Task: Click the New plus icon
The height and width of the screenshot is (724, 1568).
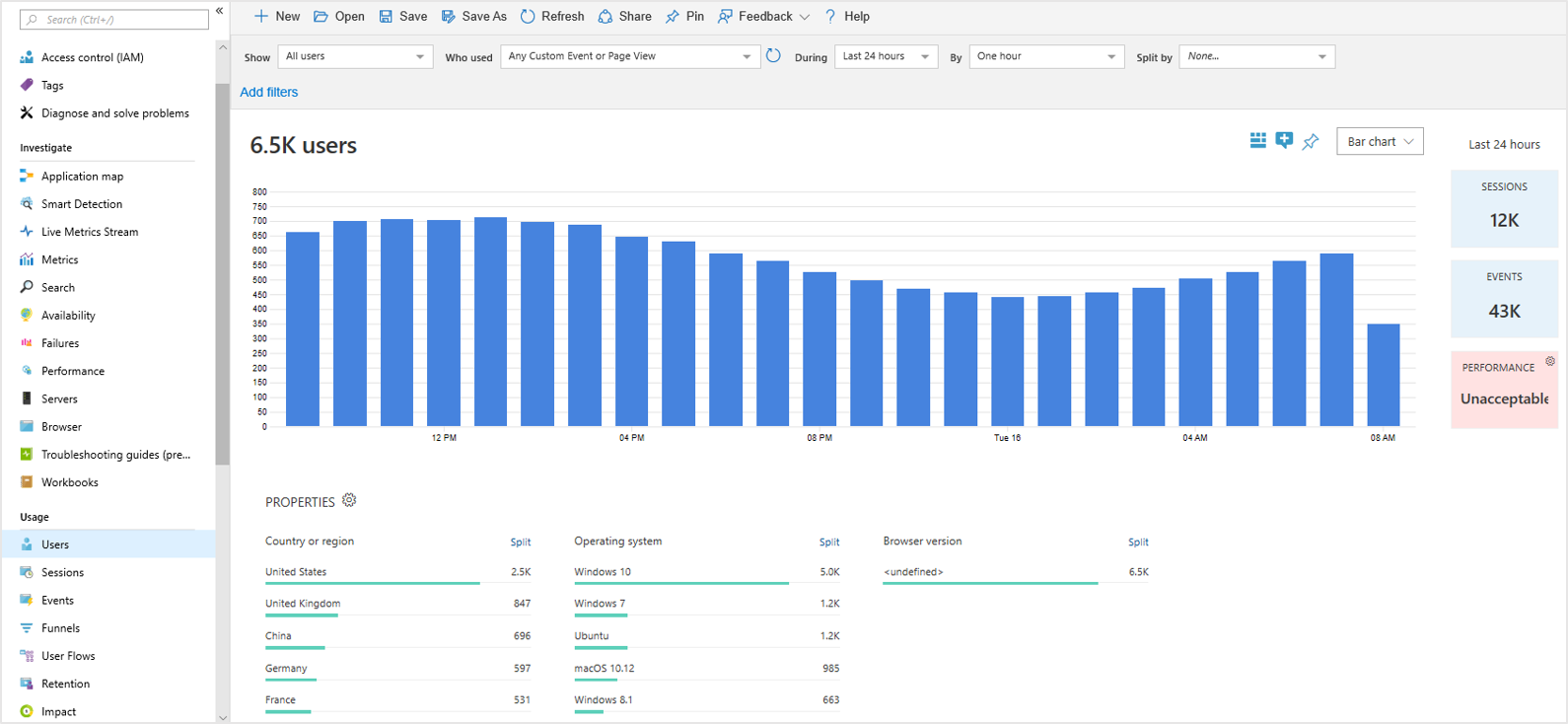Action: pos(261,16)
